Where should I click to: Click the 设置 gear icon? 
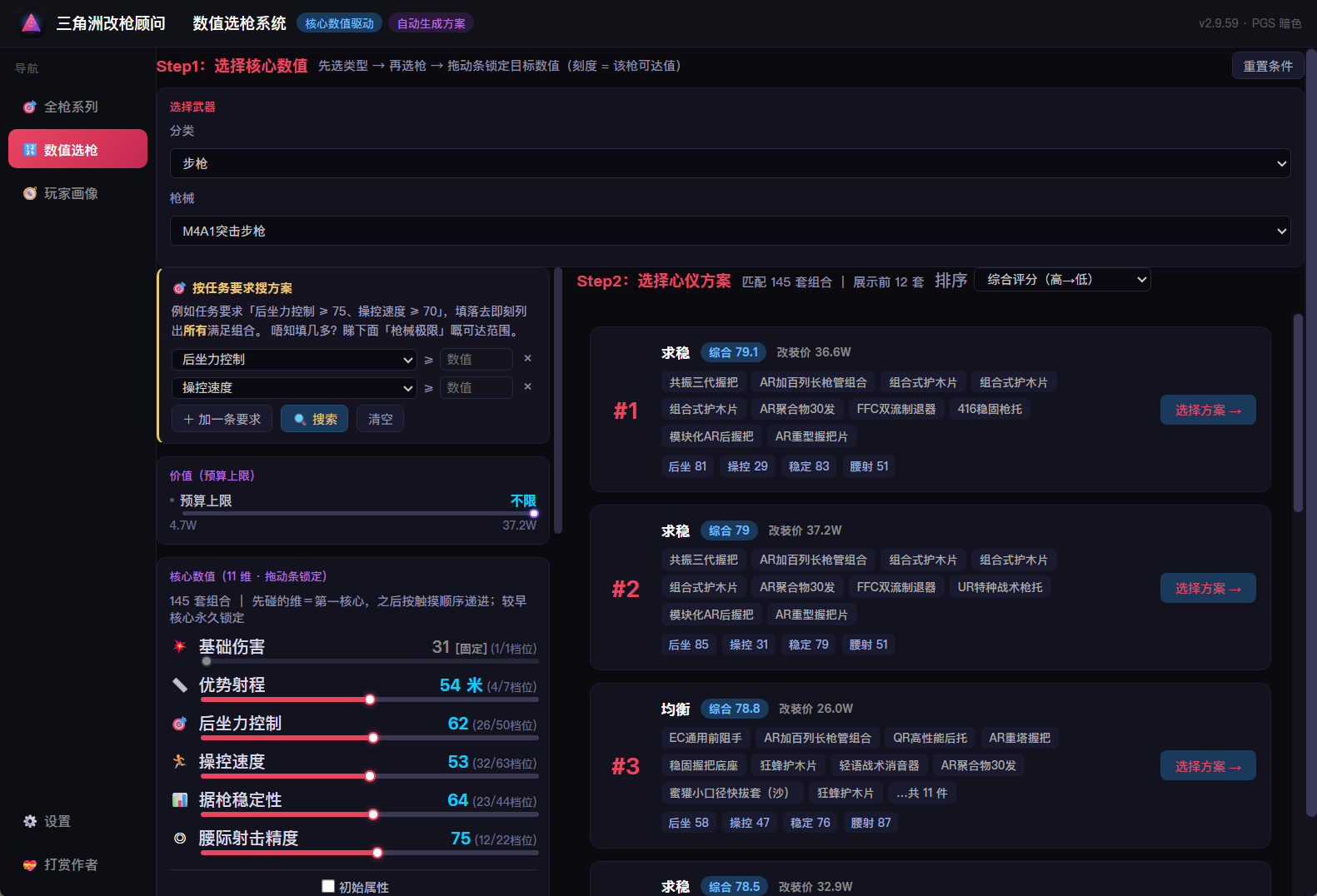click(x=30, y=821)
